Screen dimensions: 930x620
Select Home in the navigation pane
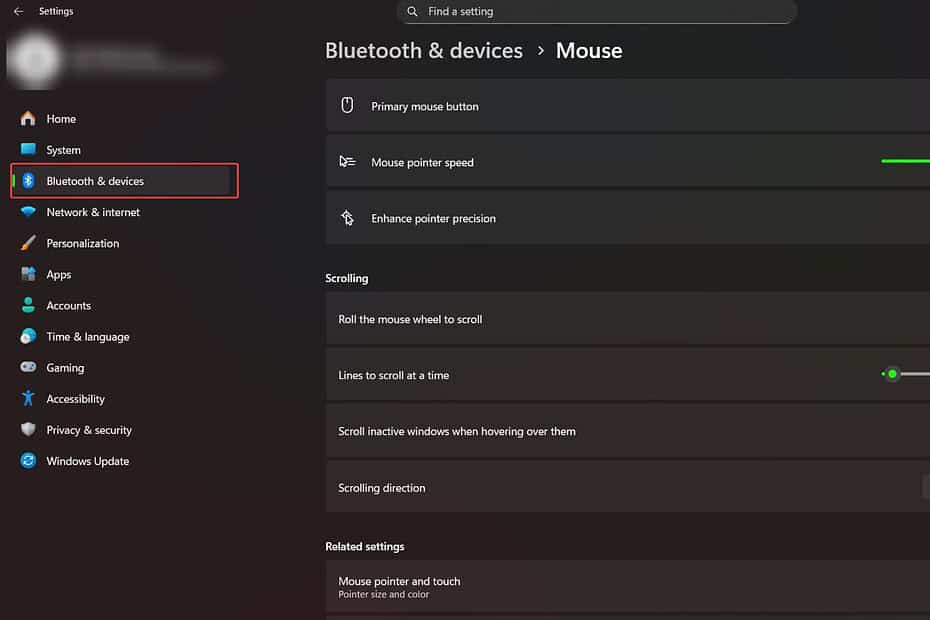click(61, 118)
